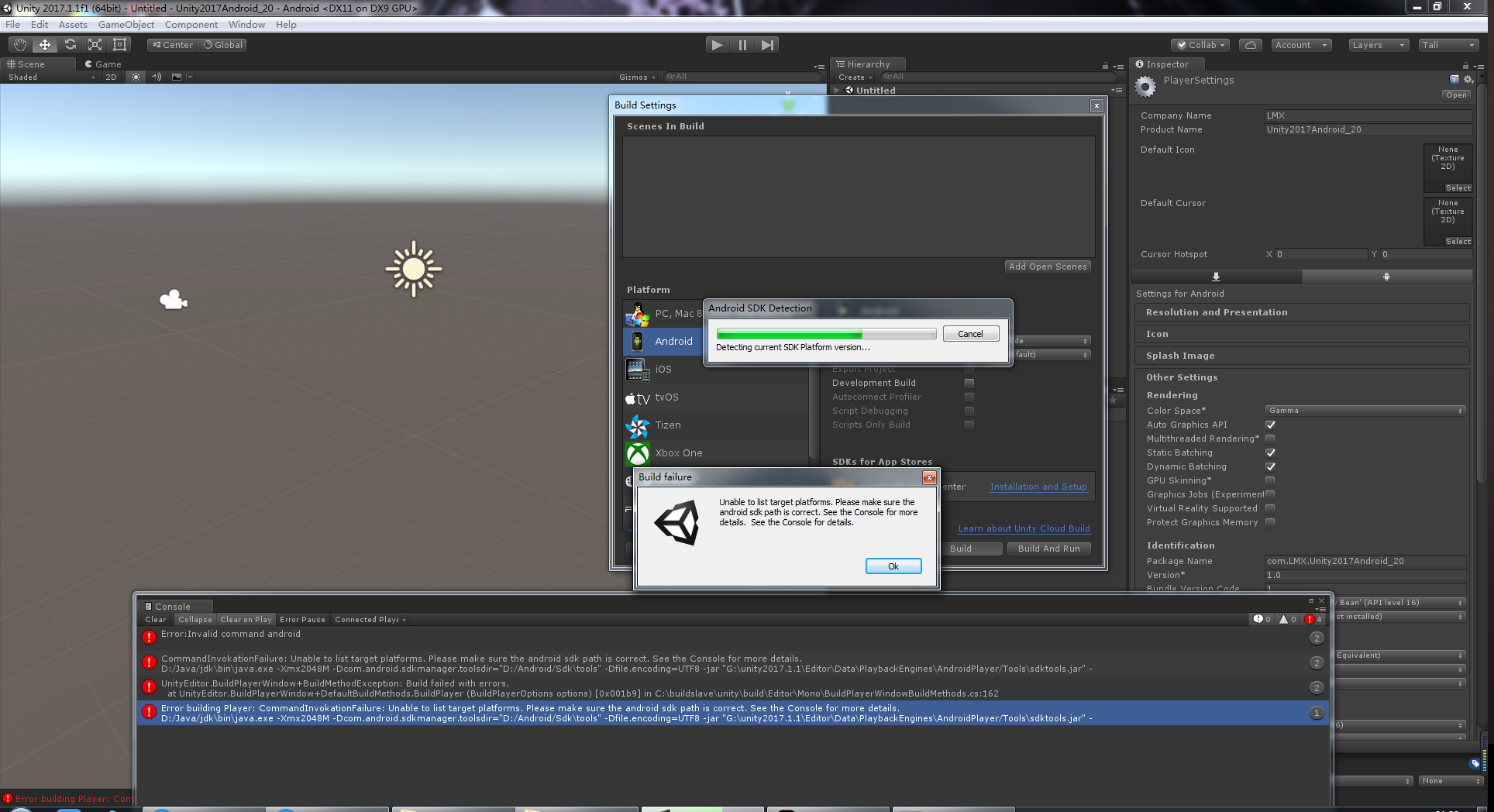Open the Tall layout dropdown
Viewport: 1494px width, 812px height.
point(1448,45)
